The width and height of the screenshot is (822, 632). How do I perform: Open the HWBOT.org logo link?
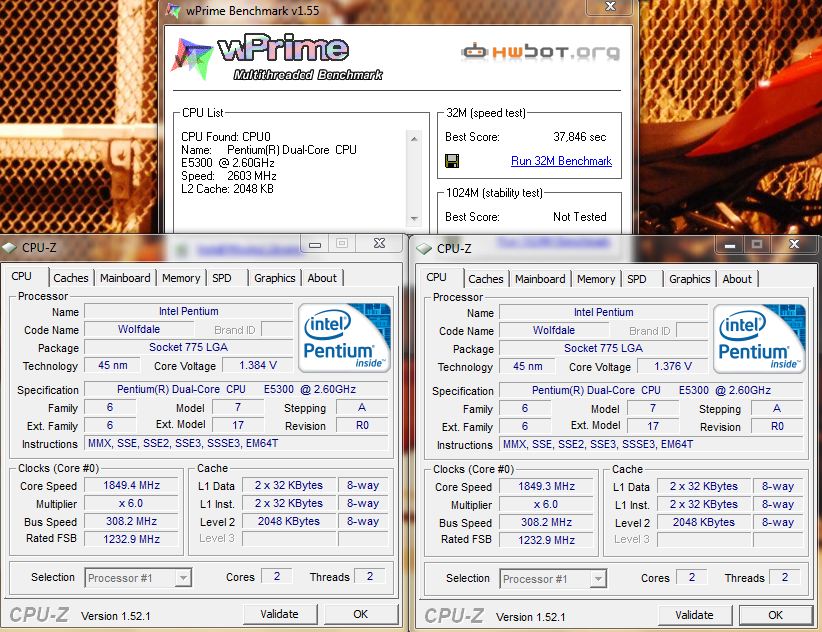click(540, 51)
